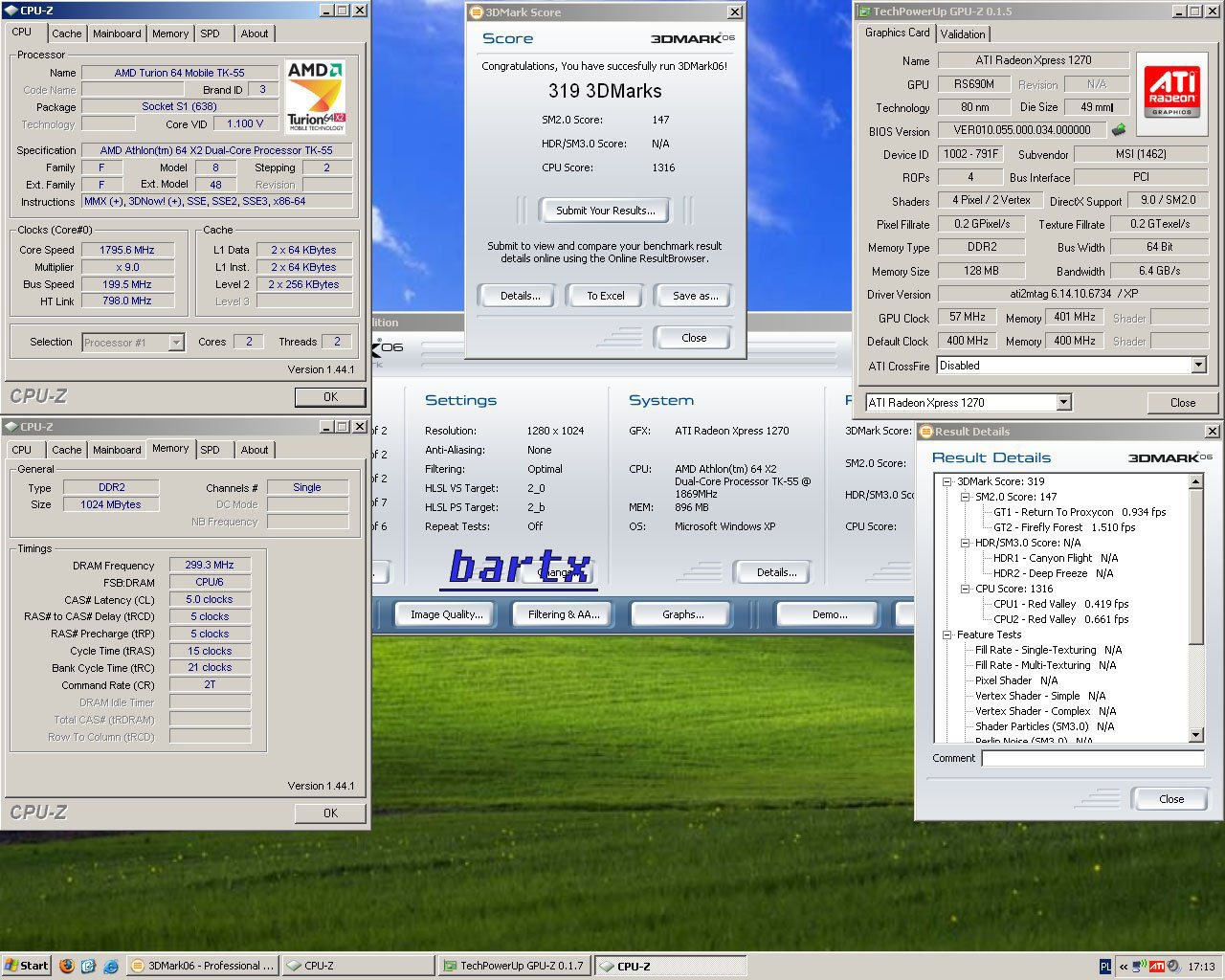Click the 3DMark Score title bar icon
Screen dimensions: 1225x980
pyautogui.click(x=476, y=12)
